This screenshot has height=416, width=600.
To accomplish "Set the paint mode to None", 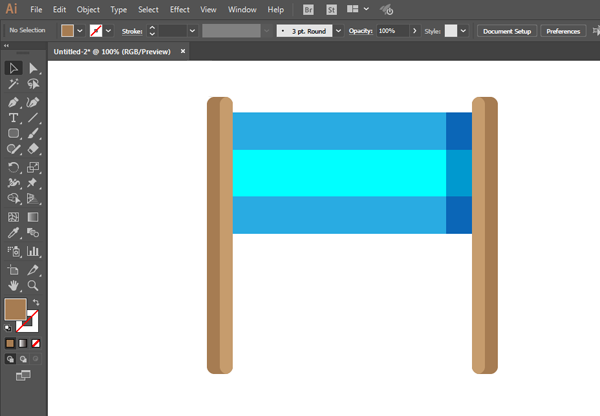I will pos(37,343).
